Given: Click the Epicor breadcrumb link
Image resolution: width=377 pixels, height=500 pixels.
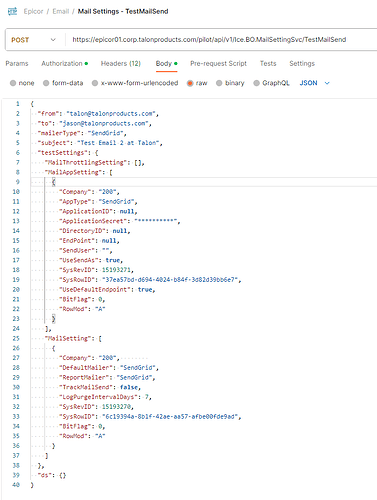Looking at the screenshot, I should pos(33,11).
